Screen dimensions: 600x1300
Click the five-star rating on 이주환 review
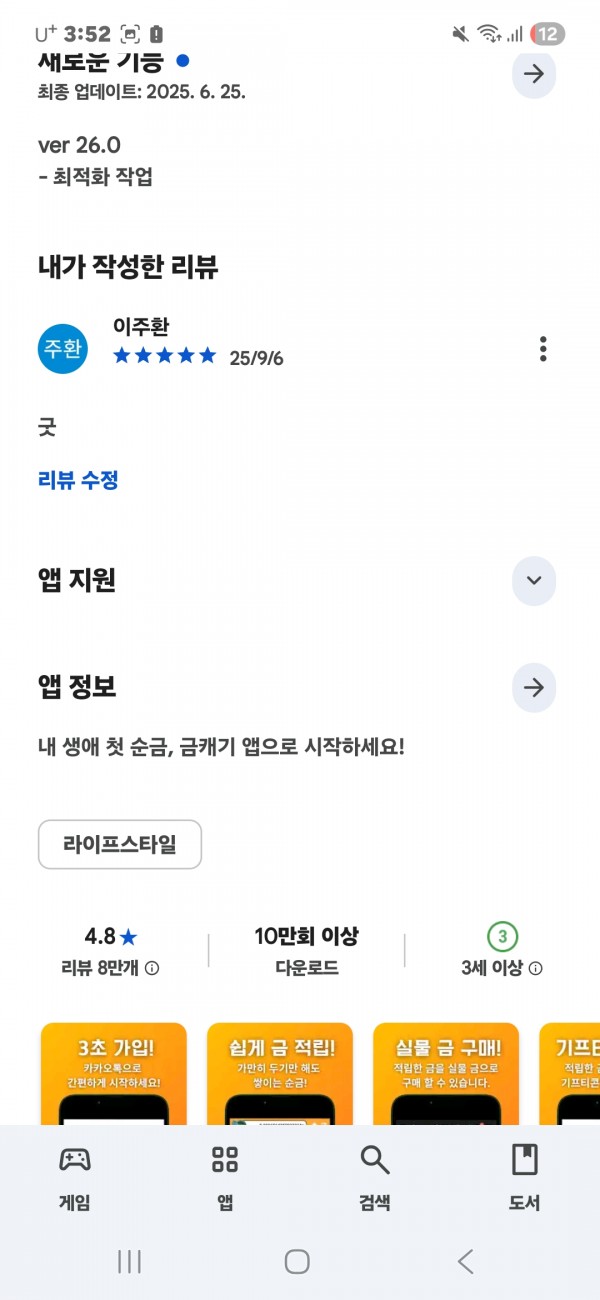point(164,356)
